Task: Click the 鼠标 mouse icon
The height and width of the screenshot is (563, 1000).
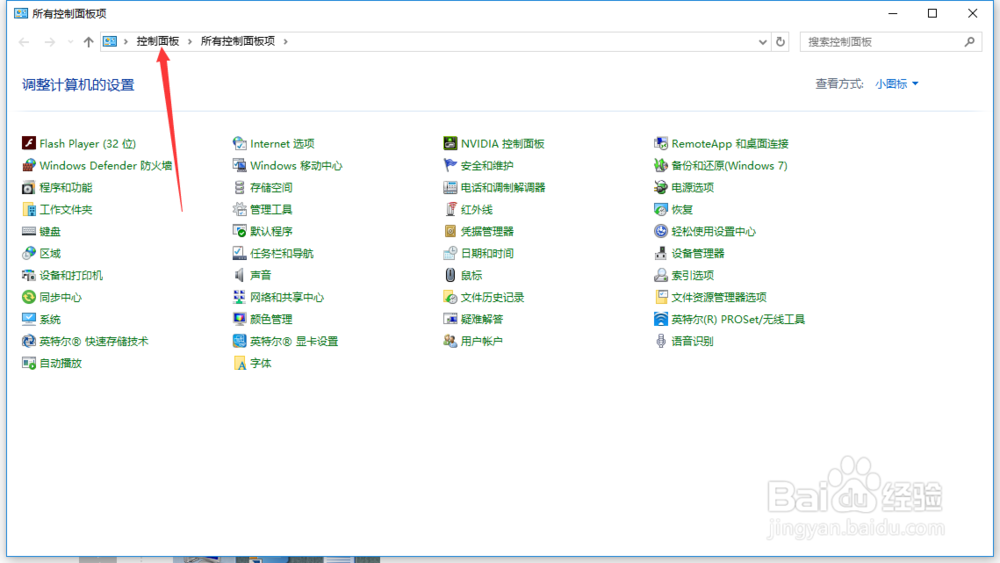Action: pyautogui.click(x=450, y=275)
